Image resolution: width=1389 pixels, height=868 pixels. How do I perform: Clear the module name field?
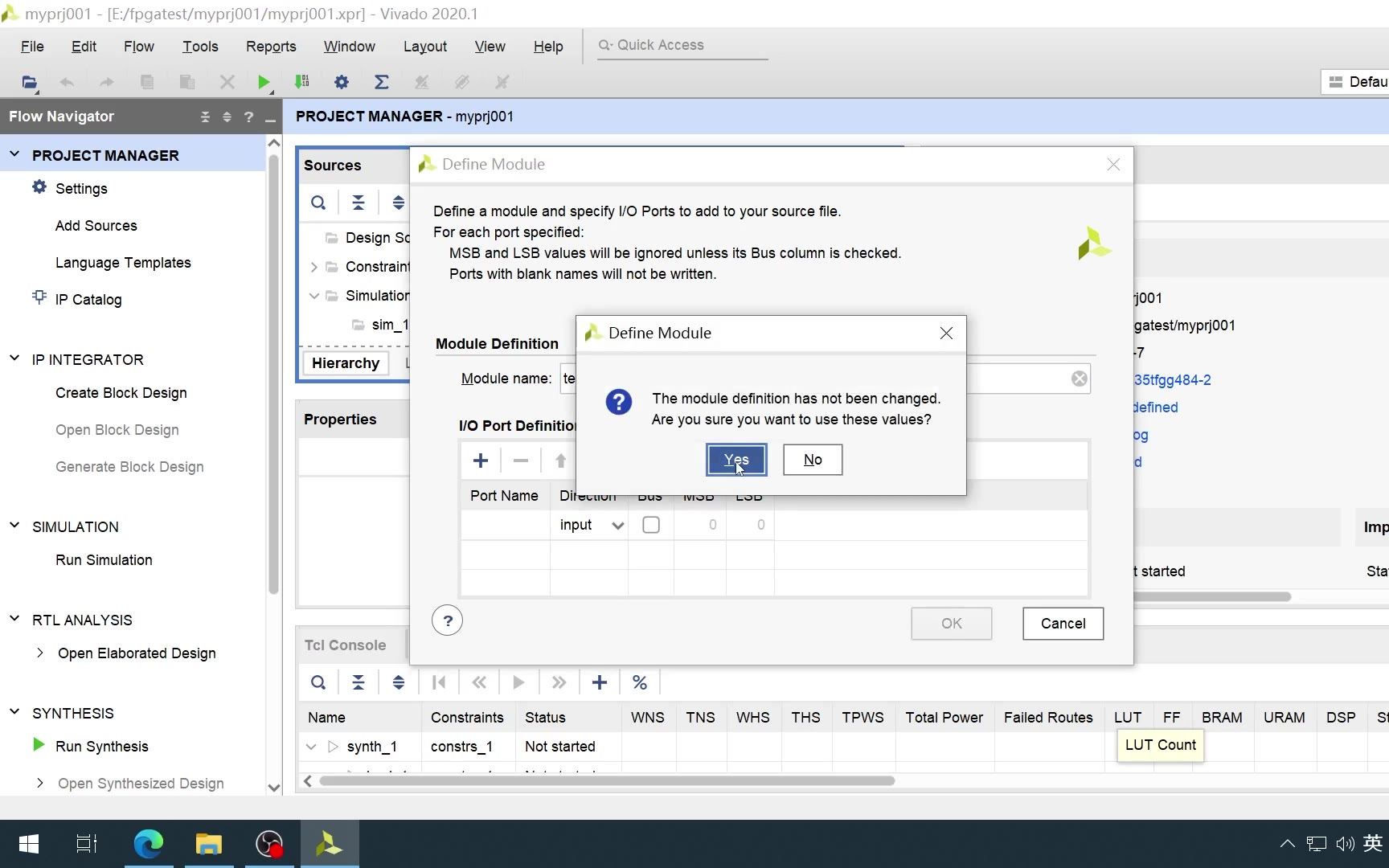click(x=1080, y=379)
